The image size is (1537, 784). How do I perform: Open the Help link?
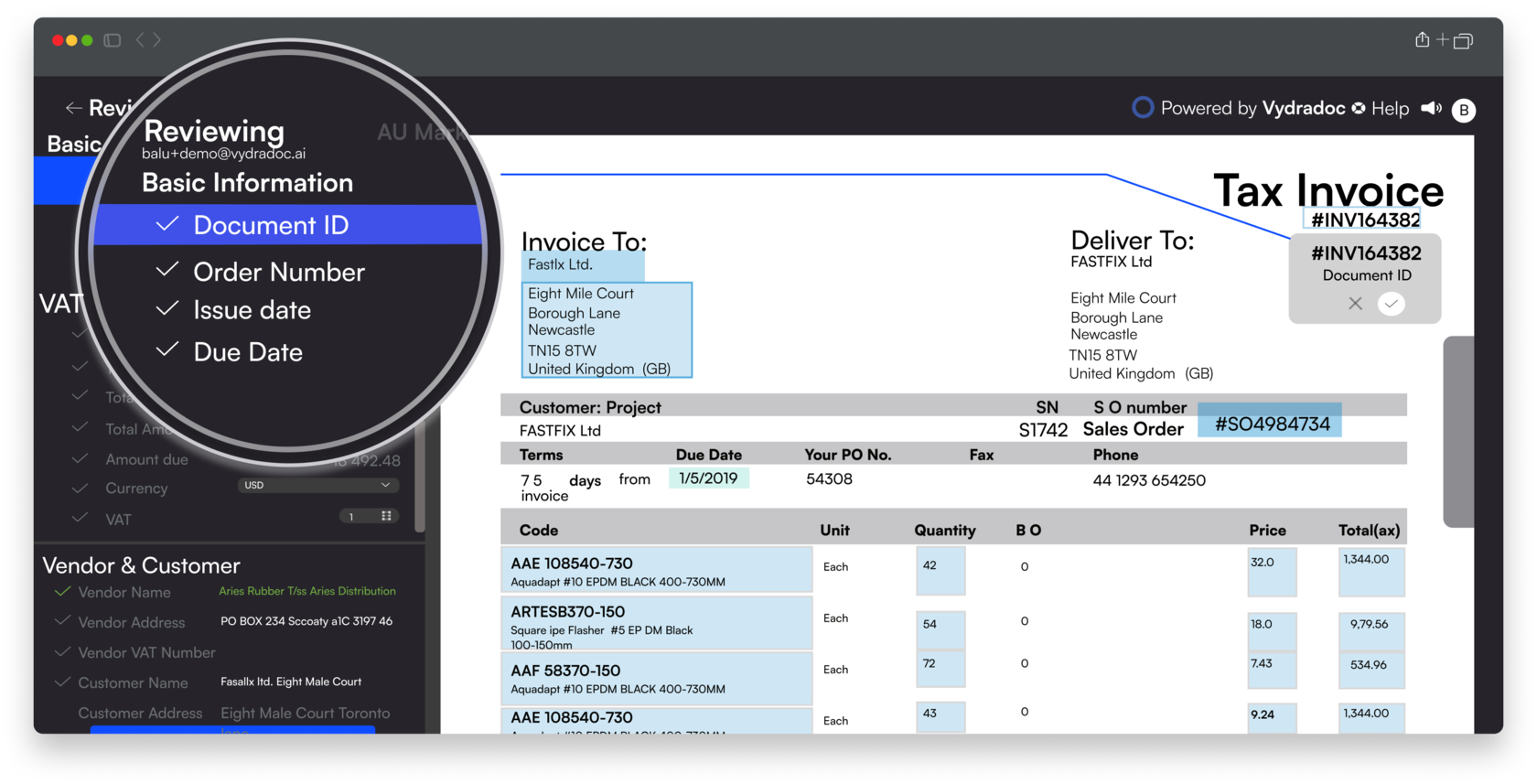click(x=1390, y=109)
